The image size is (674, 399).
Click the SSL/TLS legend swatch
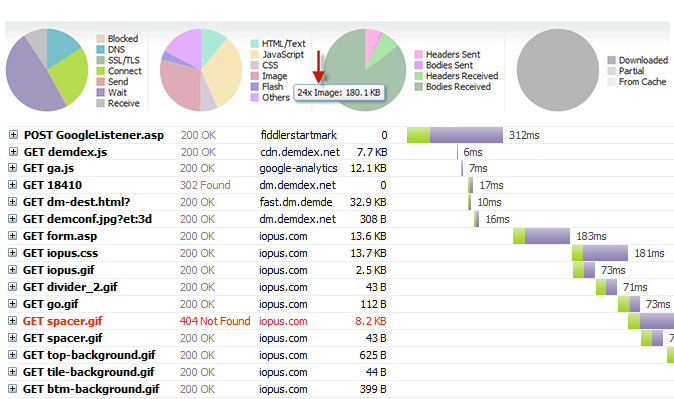(x=101, y=60)
